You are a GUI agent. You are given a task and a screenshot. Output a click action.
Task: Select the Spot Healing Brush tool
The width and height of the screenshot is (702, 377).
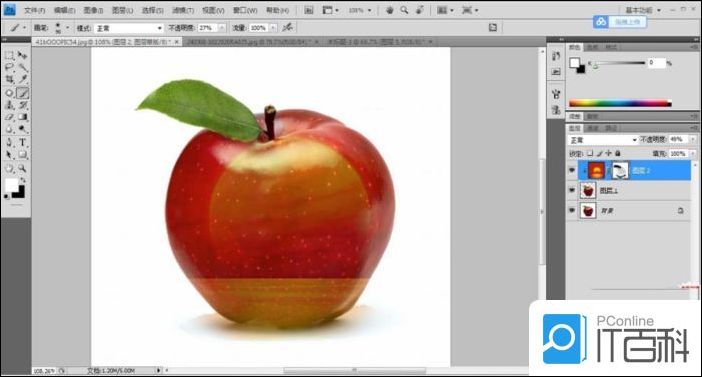pos(9,93)
